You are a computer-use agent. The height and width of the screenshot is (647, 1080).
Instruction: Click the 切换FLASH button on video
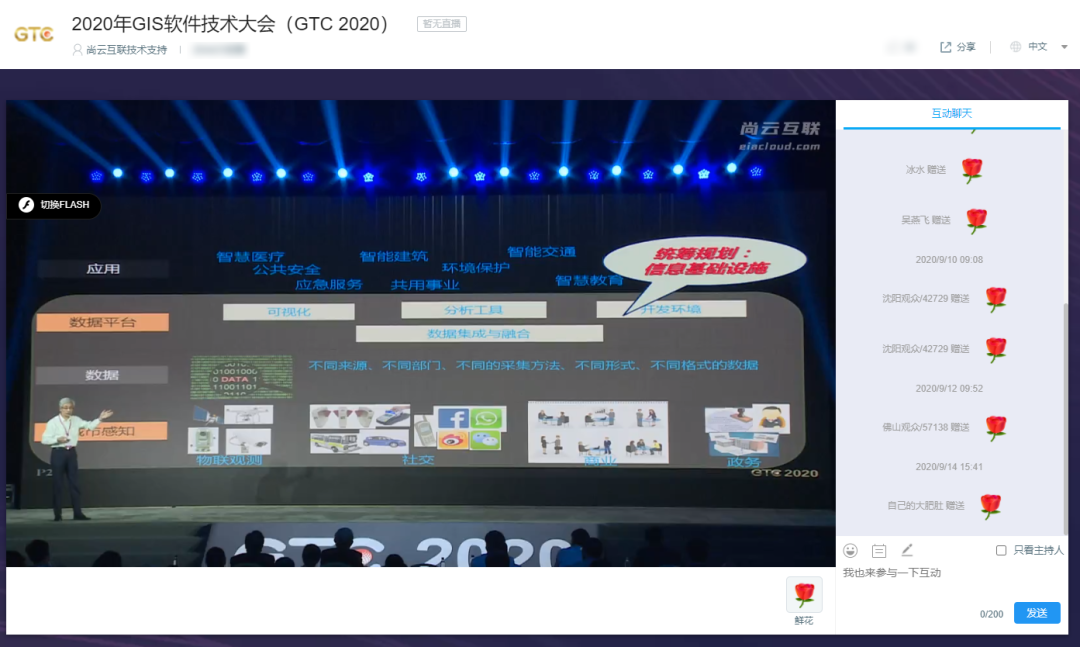(x=64, y=205)
